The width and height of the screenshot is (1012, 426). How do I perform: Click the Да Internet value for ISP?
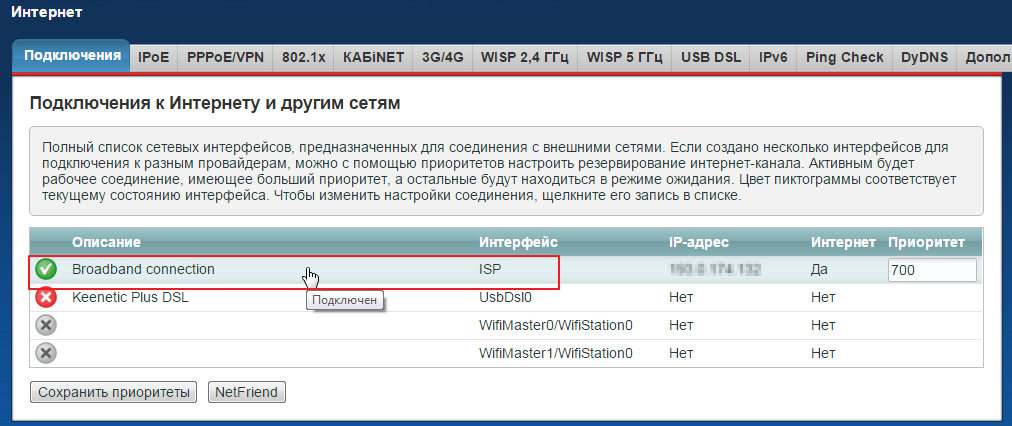click(x=819, y=270)
